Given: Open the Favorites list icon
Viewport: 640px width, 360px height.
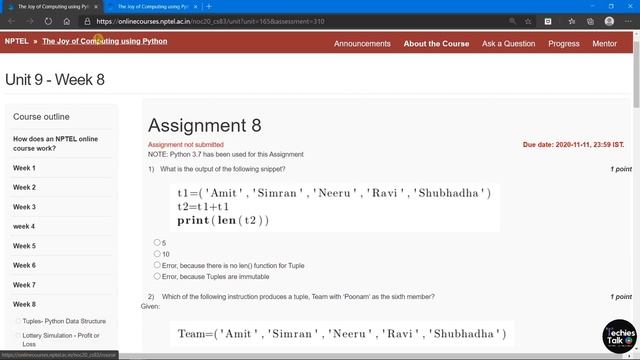Looking at the screenshot, I should (571, 21).
